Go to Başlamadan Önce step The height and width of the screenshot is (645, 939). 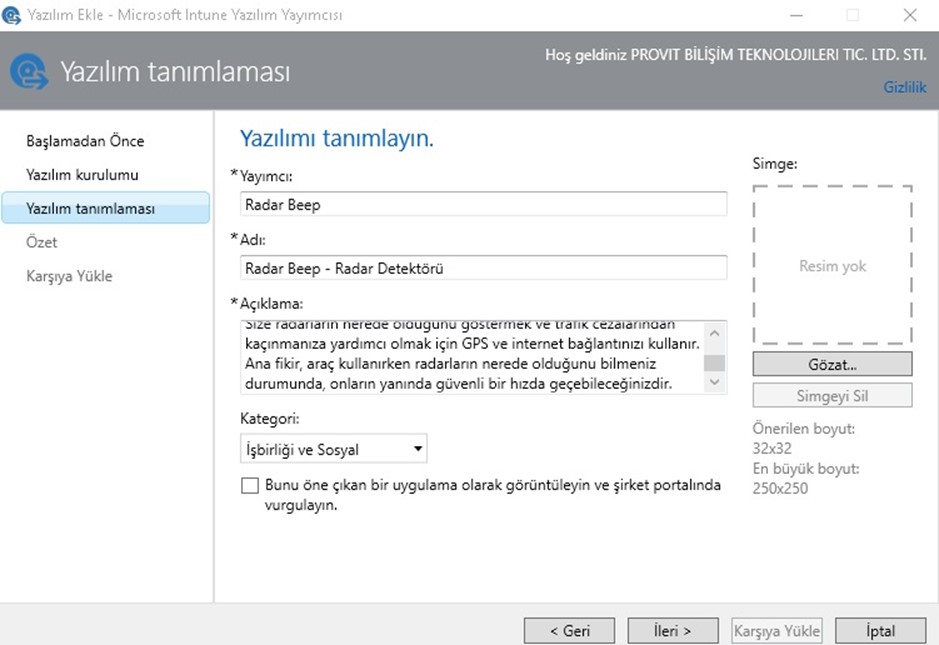(x=85, y=141)
